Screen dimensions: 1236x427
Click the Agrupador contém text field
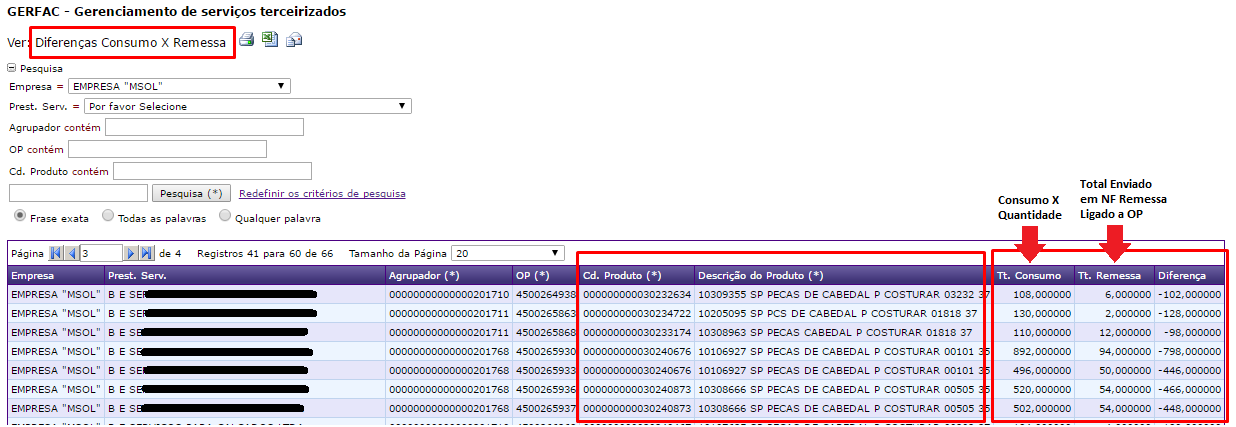coord(204,127)
